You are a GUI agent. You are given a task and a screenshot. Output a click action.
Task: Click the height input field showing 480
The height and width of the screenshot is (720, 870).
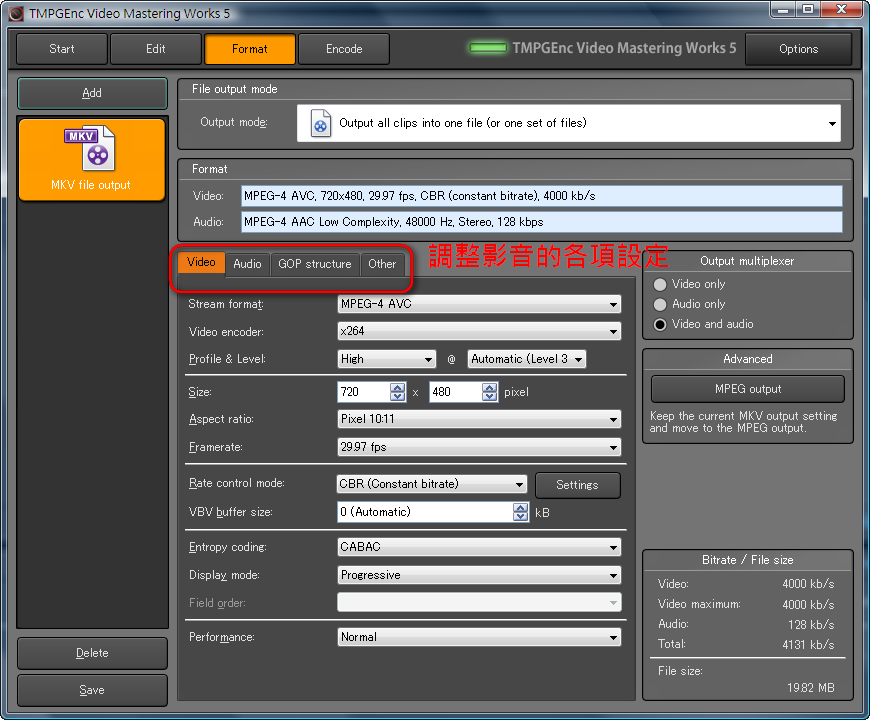[x=456, y=392]
